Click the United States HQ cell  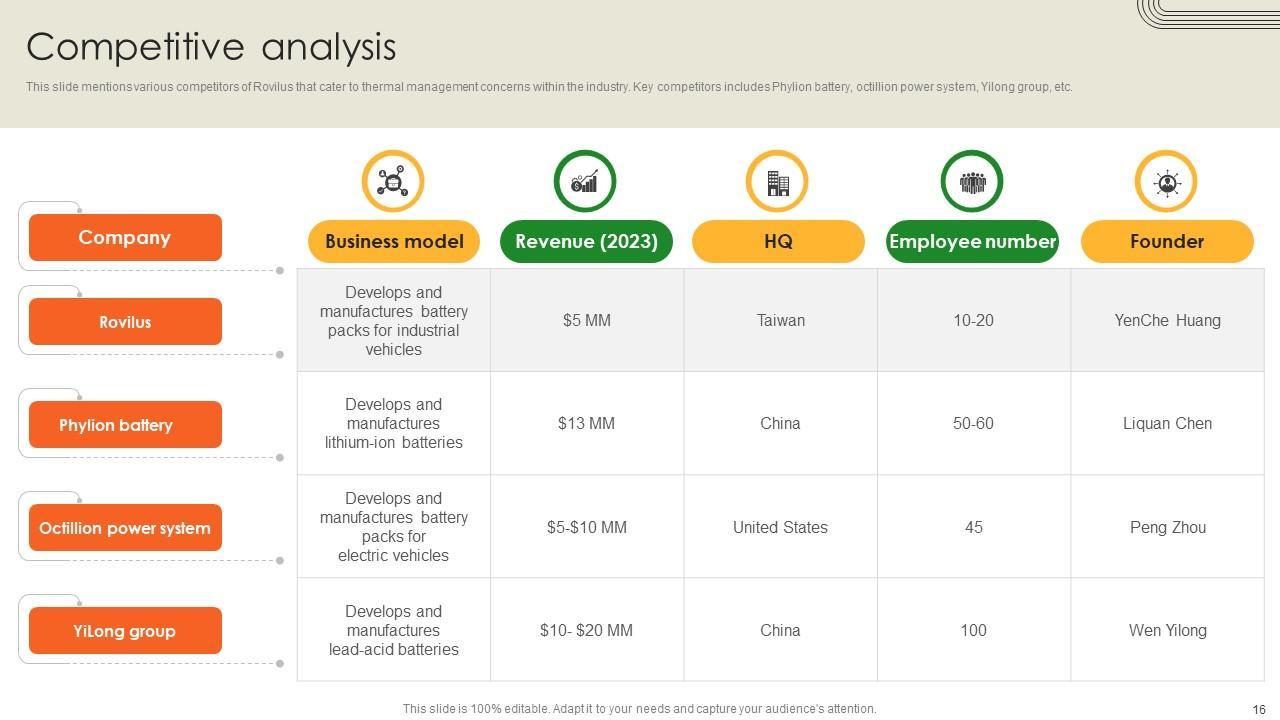point(780,528)
